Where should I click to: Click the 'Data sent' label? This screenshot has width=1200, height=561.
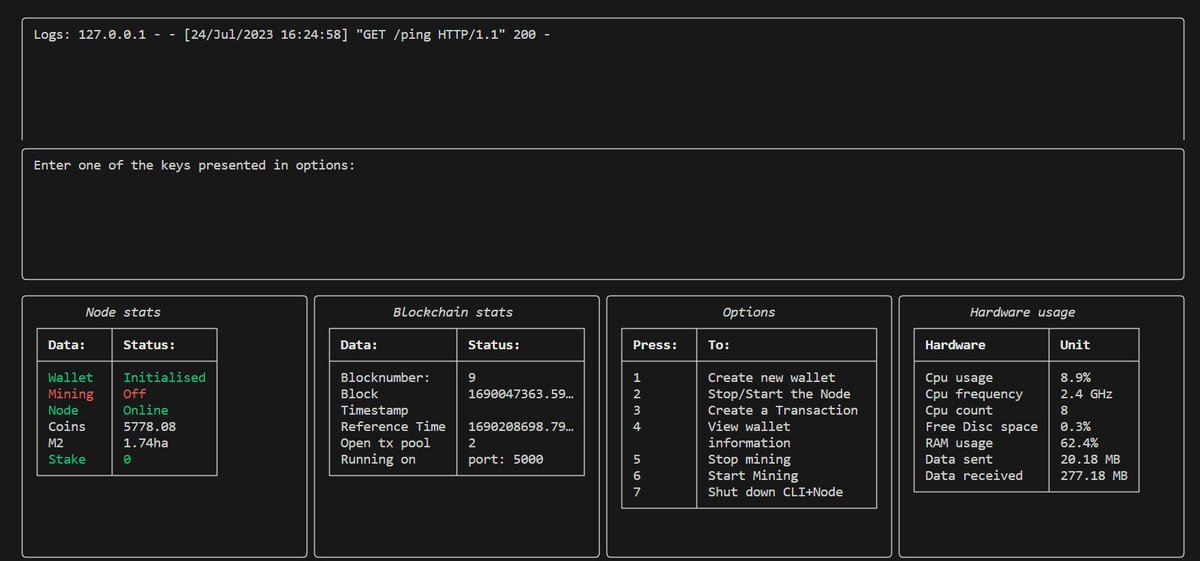pyautogui.click(x=959, y=459)
